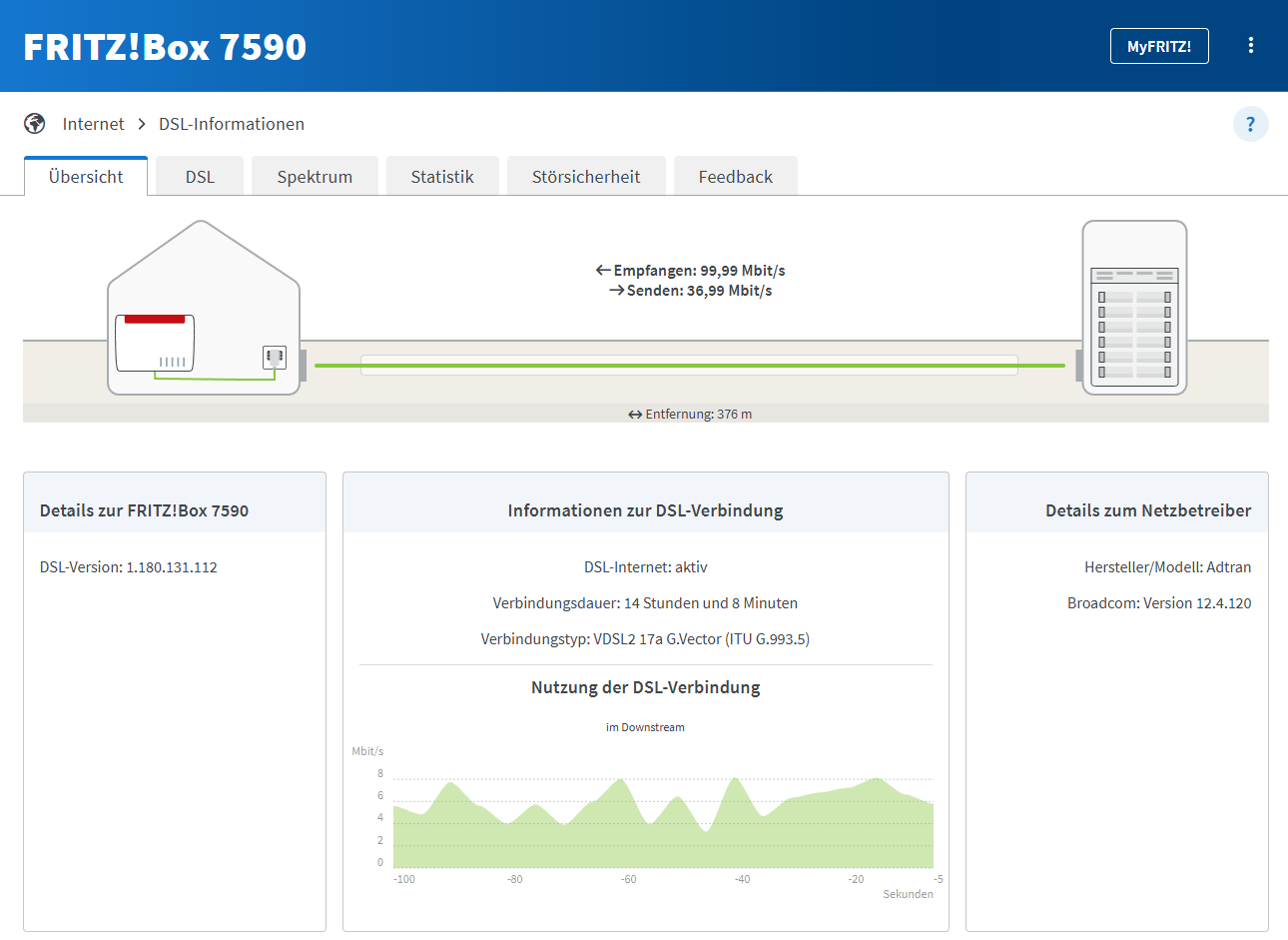This screenshot has width=1288, height=940.
Task: Open the MyFRITZ! button
Action: 1159,46
